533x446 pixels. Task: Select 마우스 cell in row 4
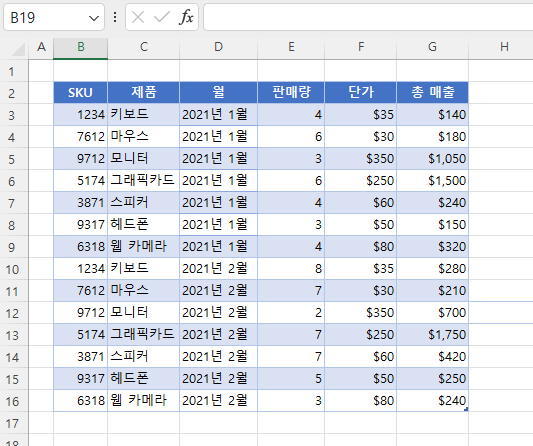143,137
